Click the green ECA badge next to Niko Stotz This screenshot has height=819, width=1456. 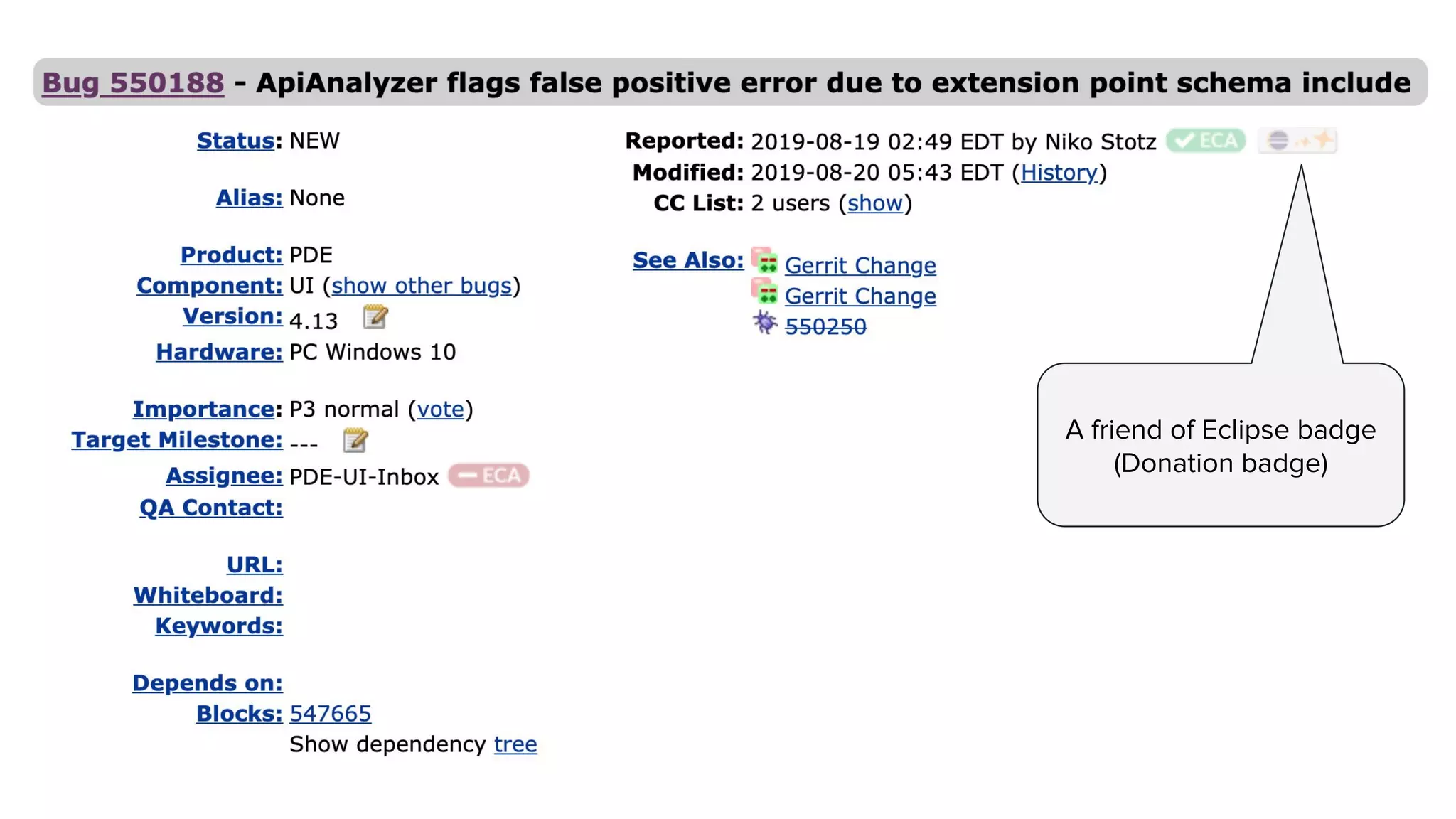(1206, 141)
